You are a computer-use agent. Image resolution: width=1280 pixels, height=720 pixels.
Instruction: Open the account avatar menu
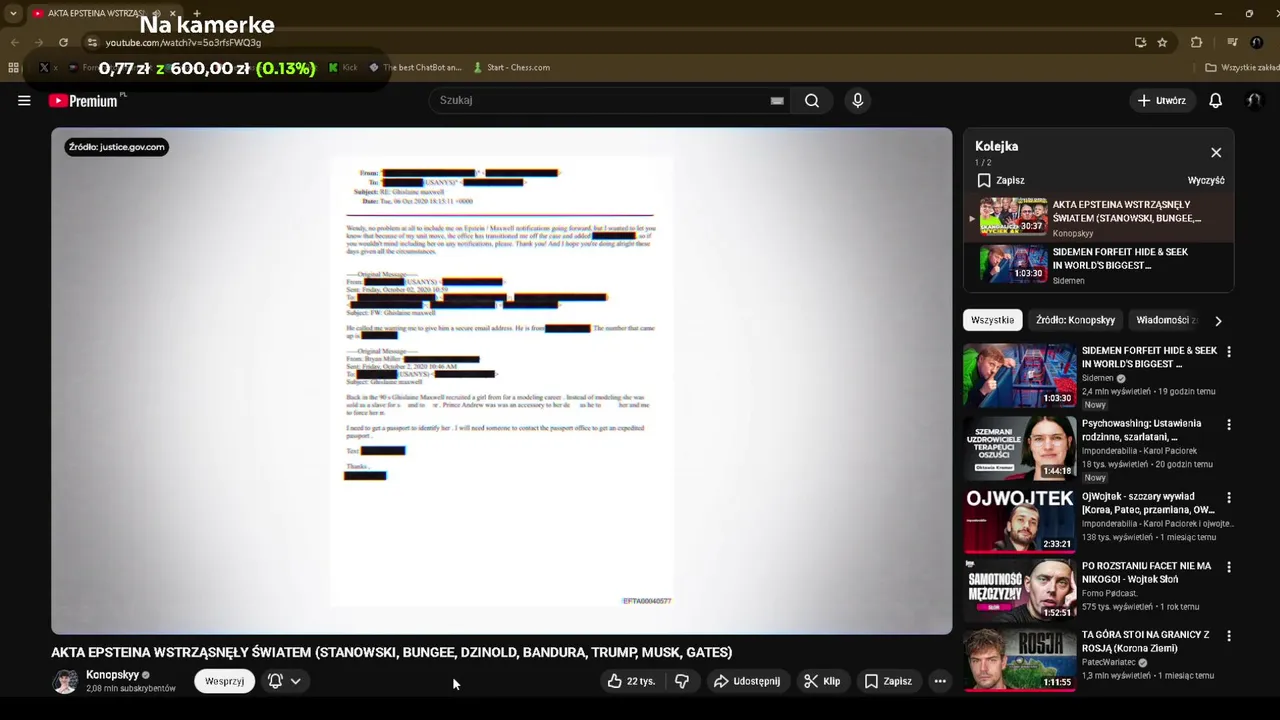click(x=1255, y=100)
